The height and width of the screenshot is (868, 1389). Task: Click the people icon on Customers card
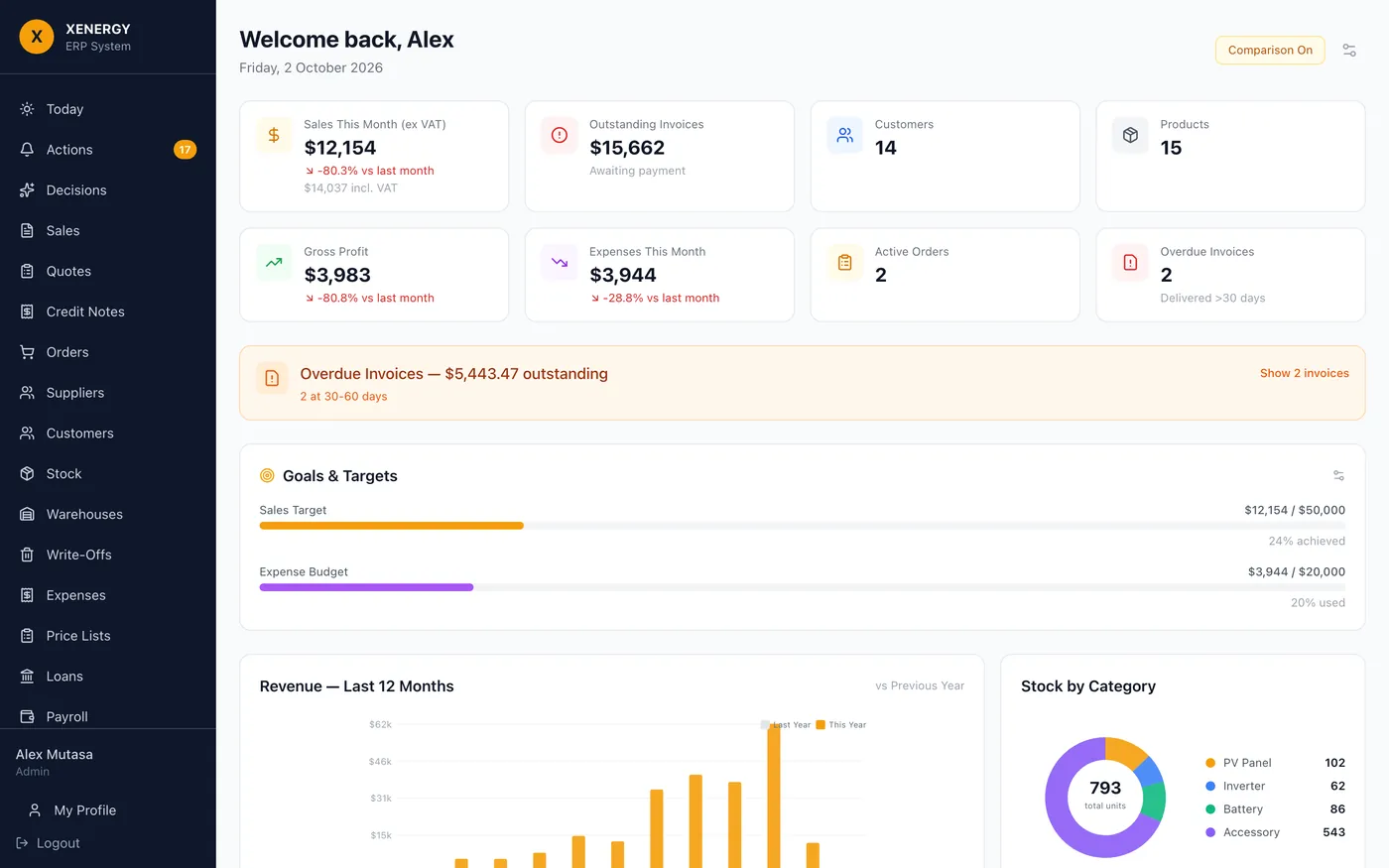(x=845, y=135)
